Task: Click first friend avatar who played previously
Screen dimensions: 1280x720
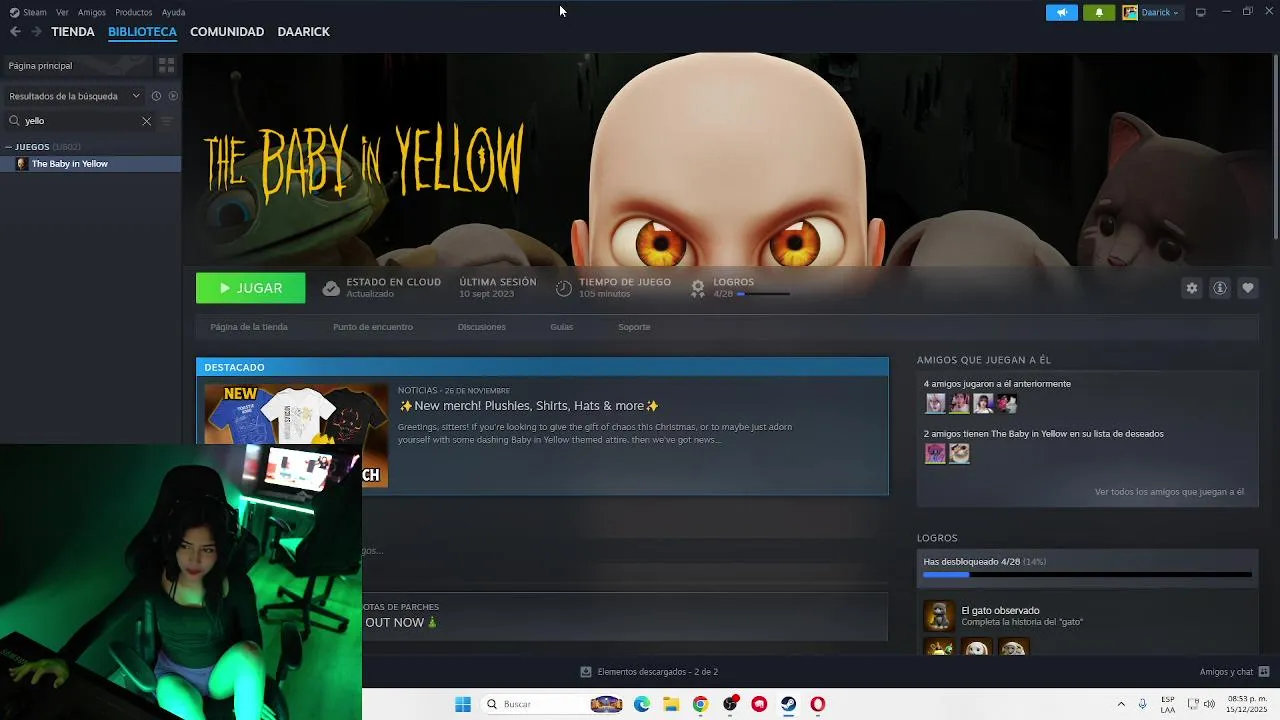Action: pyautogui.click(x=935, y=403)
